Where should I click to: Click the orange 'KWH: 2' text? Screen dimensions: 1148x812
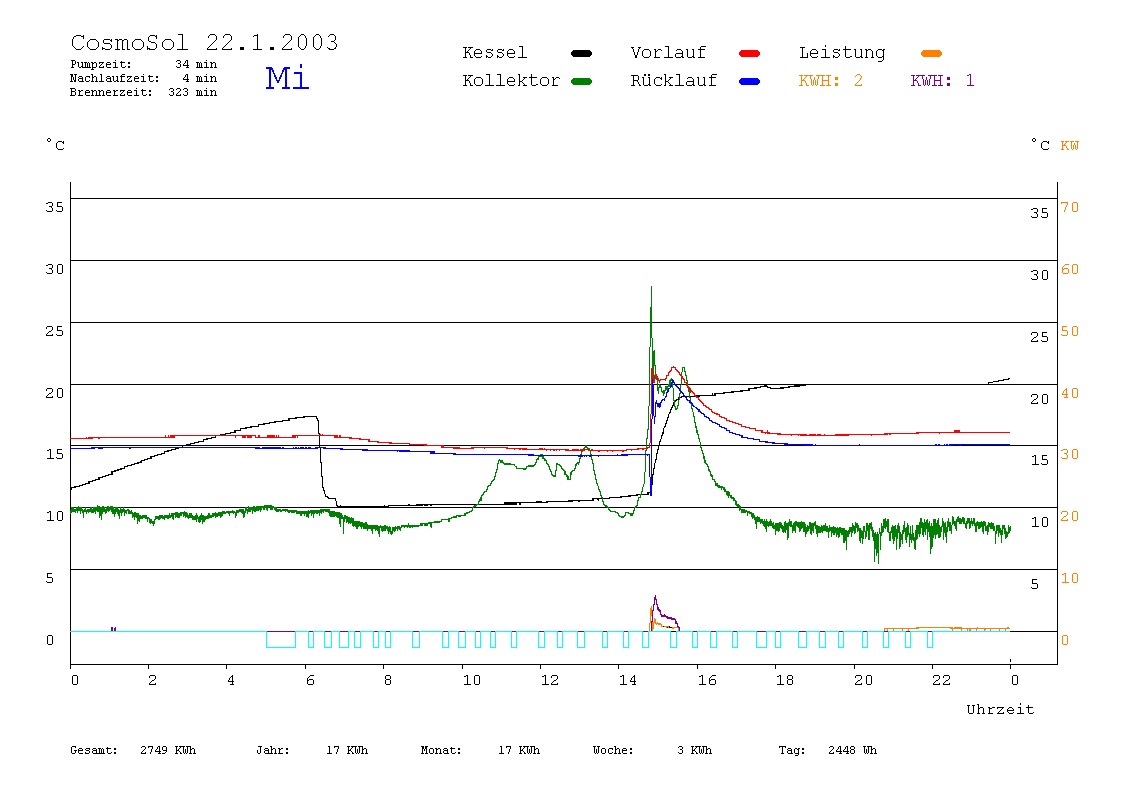click(830, 81)
